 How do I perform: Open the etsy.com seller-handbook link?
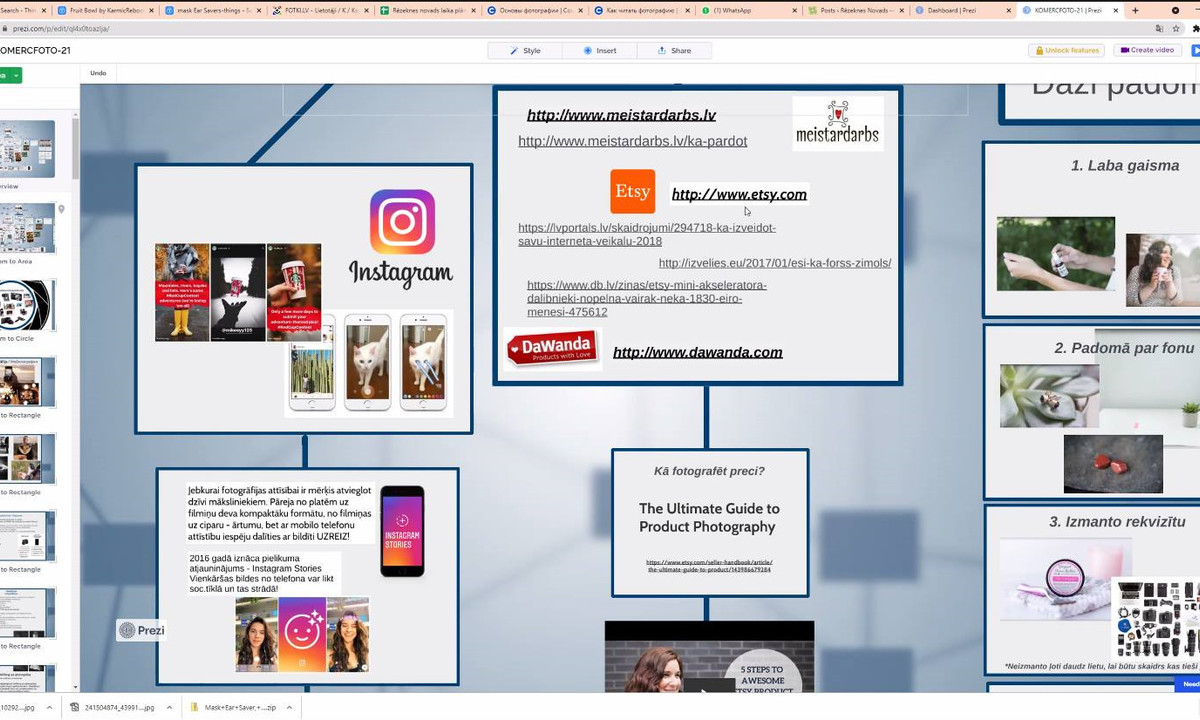pos(709,566)
